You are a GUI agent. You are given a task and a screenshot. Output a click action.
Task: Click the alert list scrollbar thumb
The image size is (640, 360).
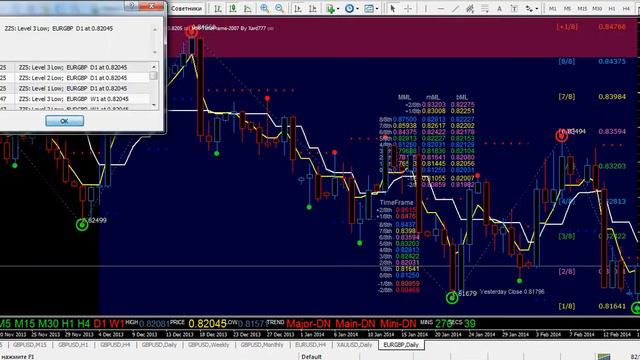coord(153,76)
